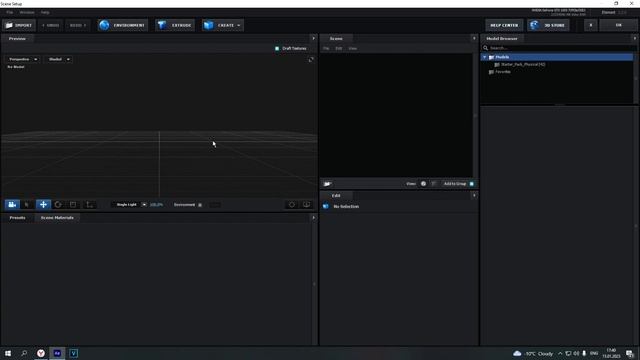The width and height of the screenshot is (640, 360).
Task: Open the Yandex browser from the taskbar
Action: click(41, 353)
